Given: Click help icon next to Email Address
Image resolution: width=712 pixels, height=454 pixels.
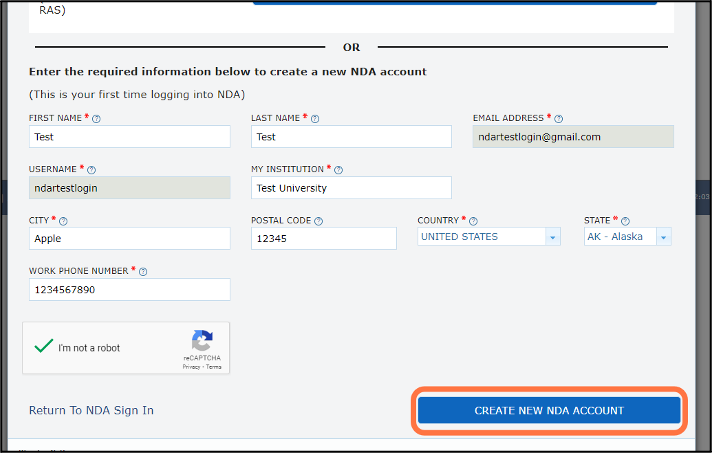Looking at the screenshot, I should pyautogui.click(x=559, y=119).
